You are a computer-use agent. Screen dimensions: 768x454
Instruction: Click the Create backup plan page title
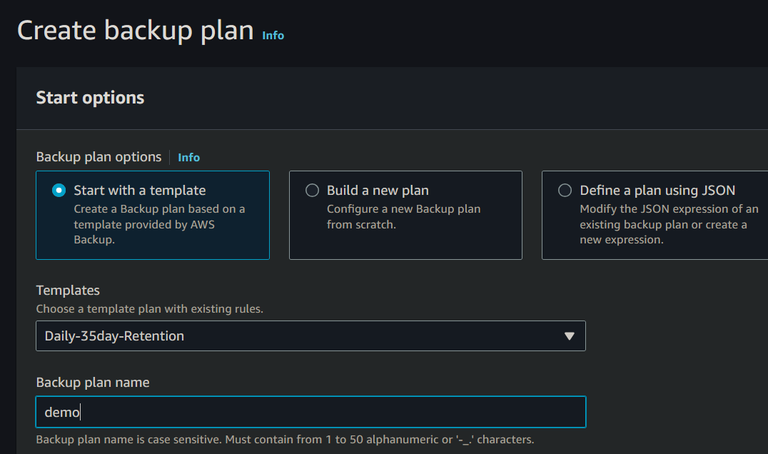coord(135,30)
